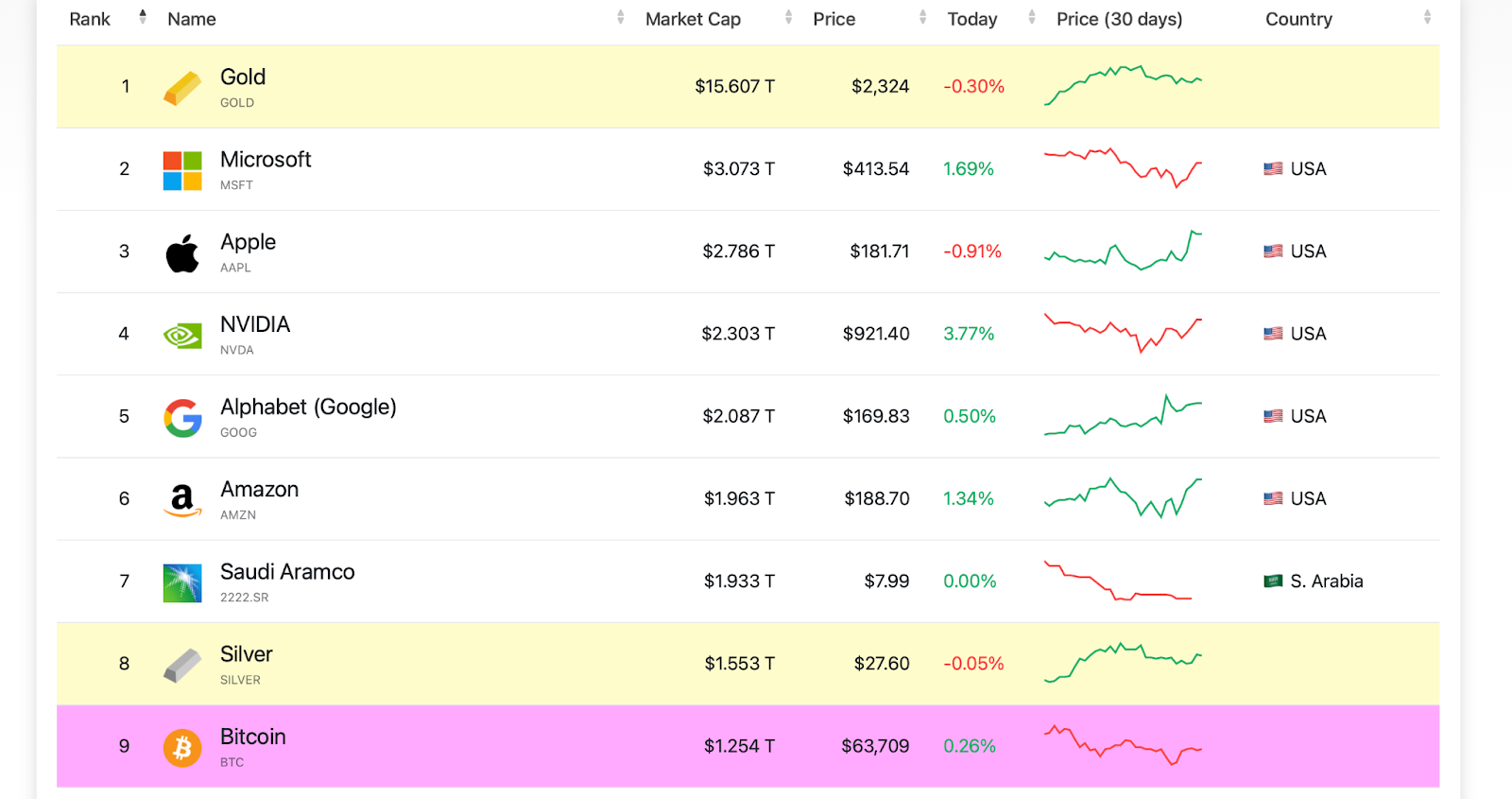The image size is (1512, 799).
Task: Click the USA flag in Alphabet row
Action: pyautogui.click(x=1273, y=415)
